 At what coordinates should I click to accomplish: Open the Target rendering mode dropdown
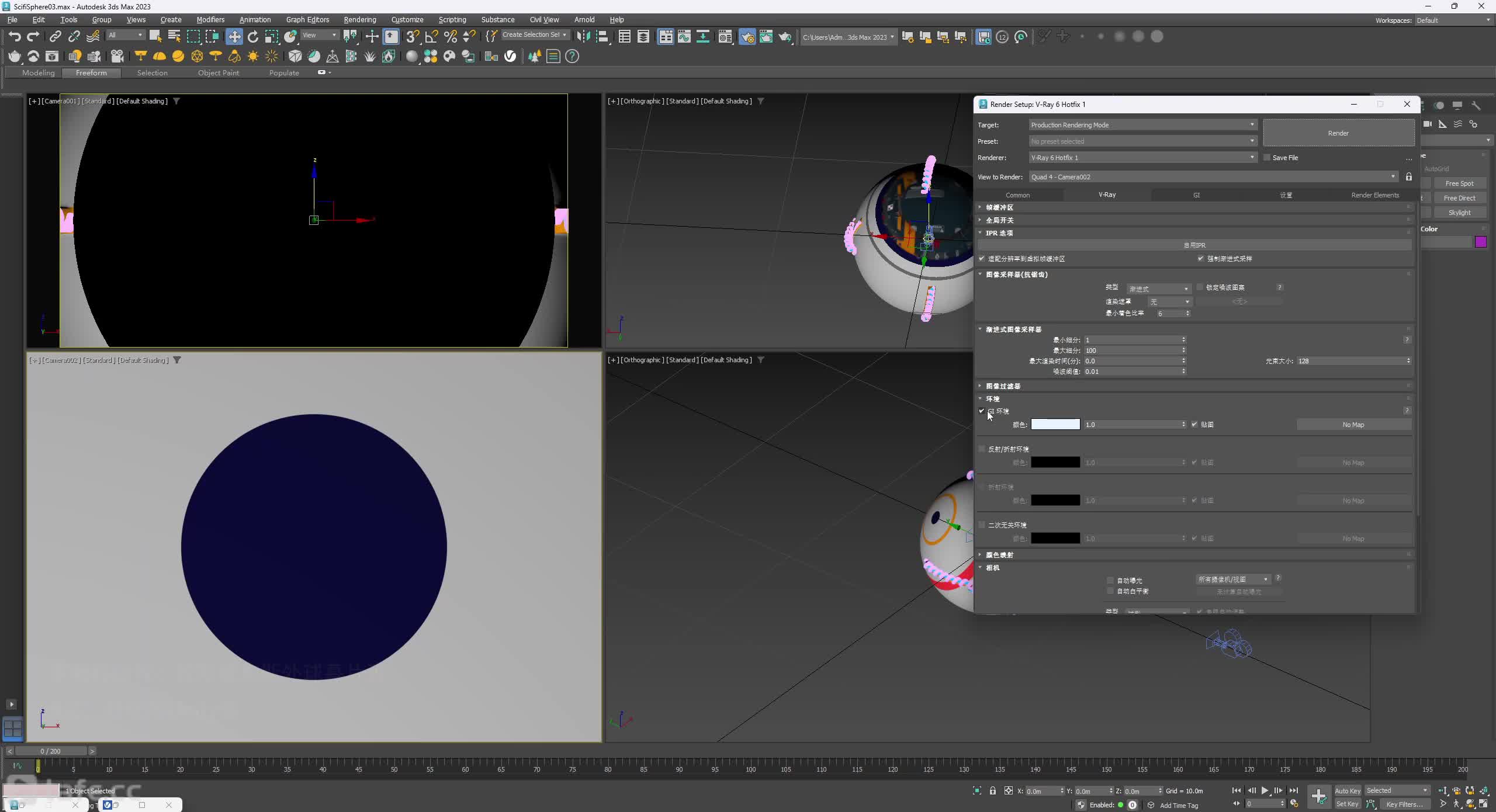pos(1142,124)
